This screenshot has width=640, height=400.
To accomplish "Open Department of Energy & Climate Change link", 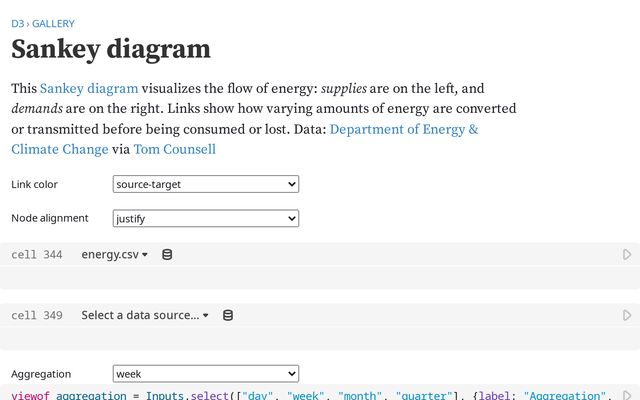I will pyautogui.click(x=403, y=129).
